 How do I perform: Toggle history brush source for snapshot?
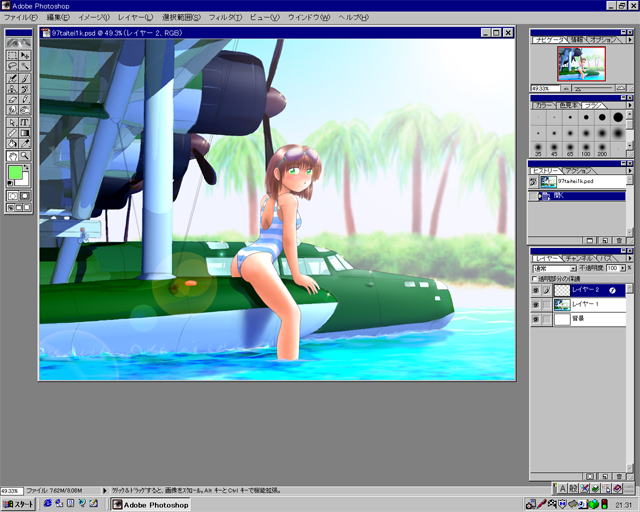click(533, 182)
